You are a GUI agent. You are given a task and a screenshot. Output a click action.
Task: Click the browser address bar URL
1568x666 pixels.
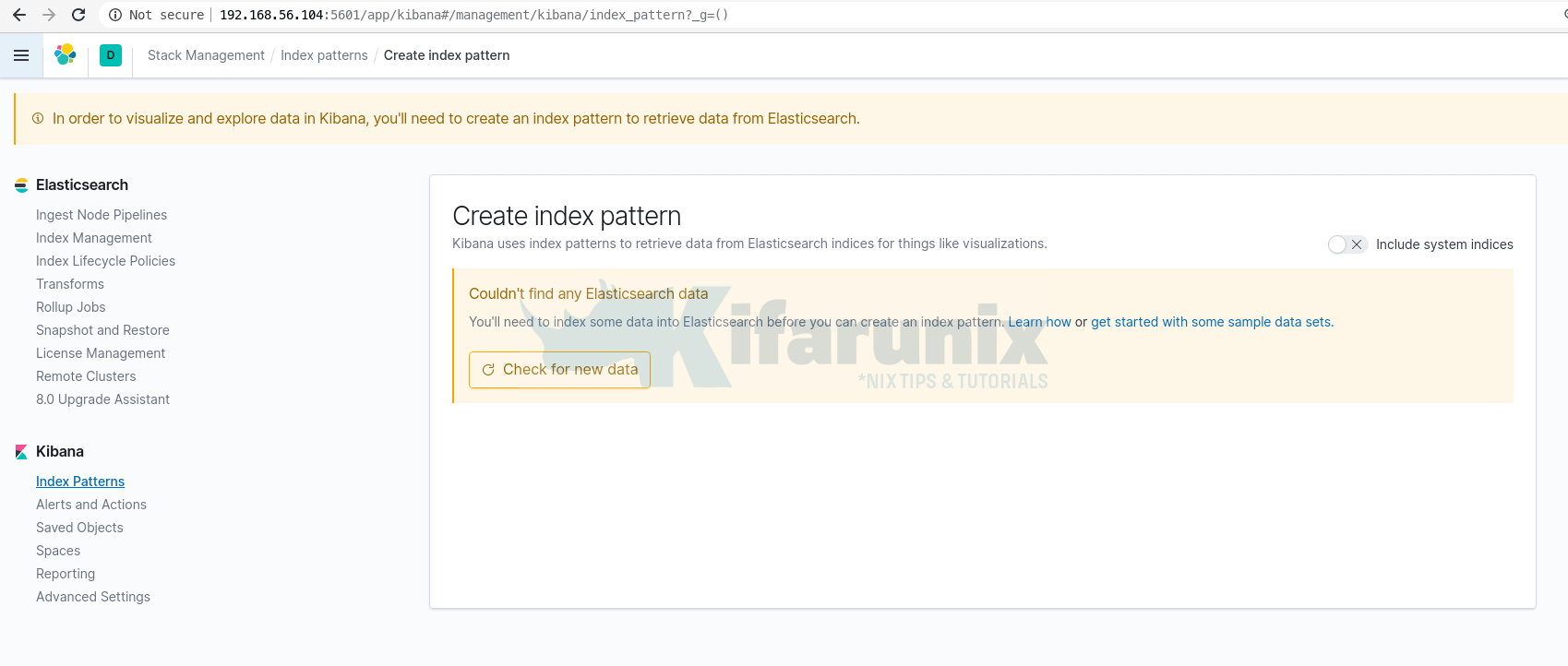[x=473, y=15]
